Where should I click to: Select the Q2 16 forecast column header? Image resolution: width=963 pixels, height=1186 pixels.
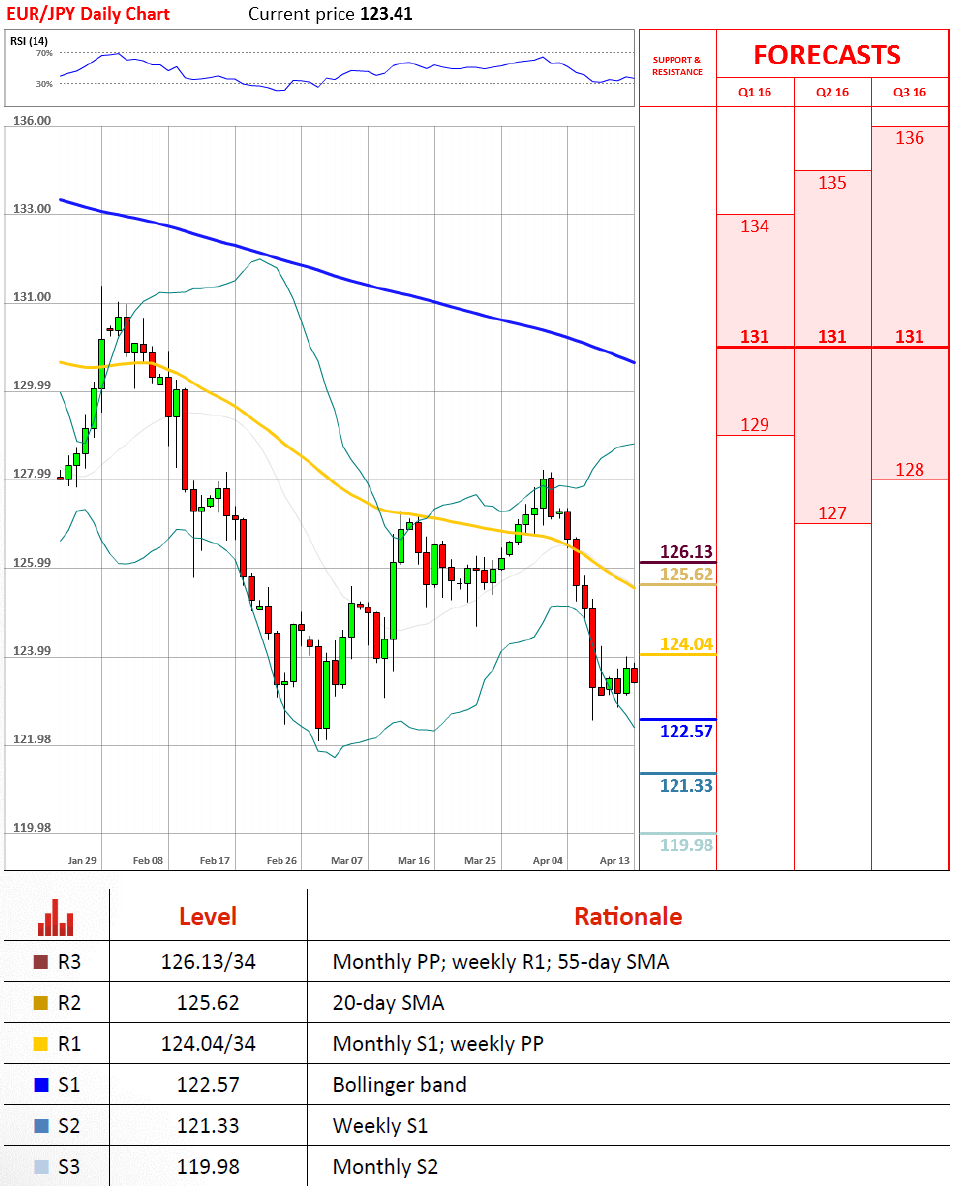click(832, 92)
